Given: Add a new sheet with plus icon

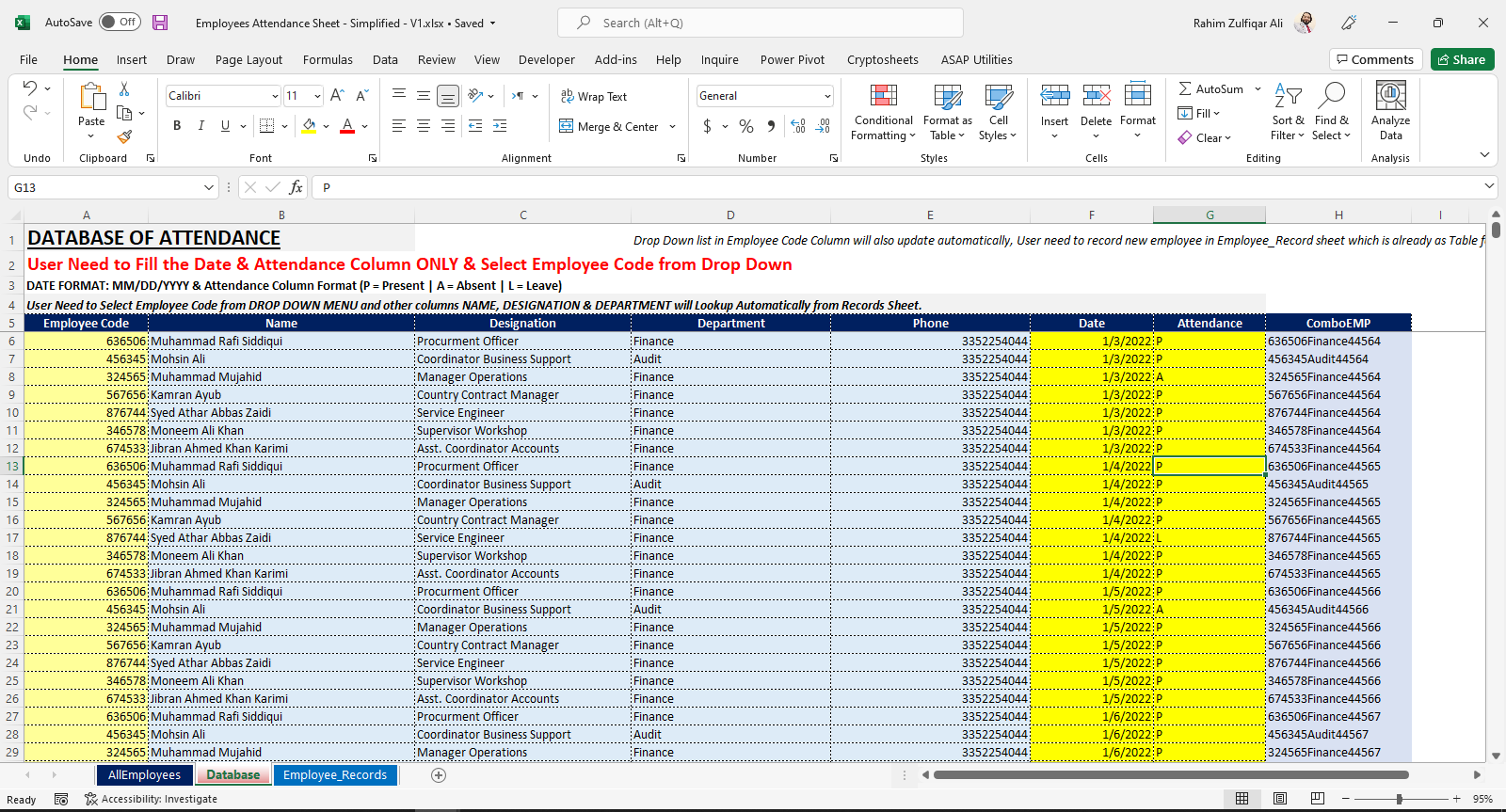Looking at the screenshot, I should coord(439,775).
